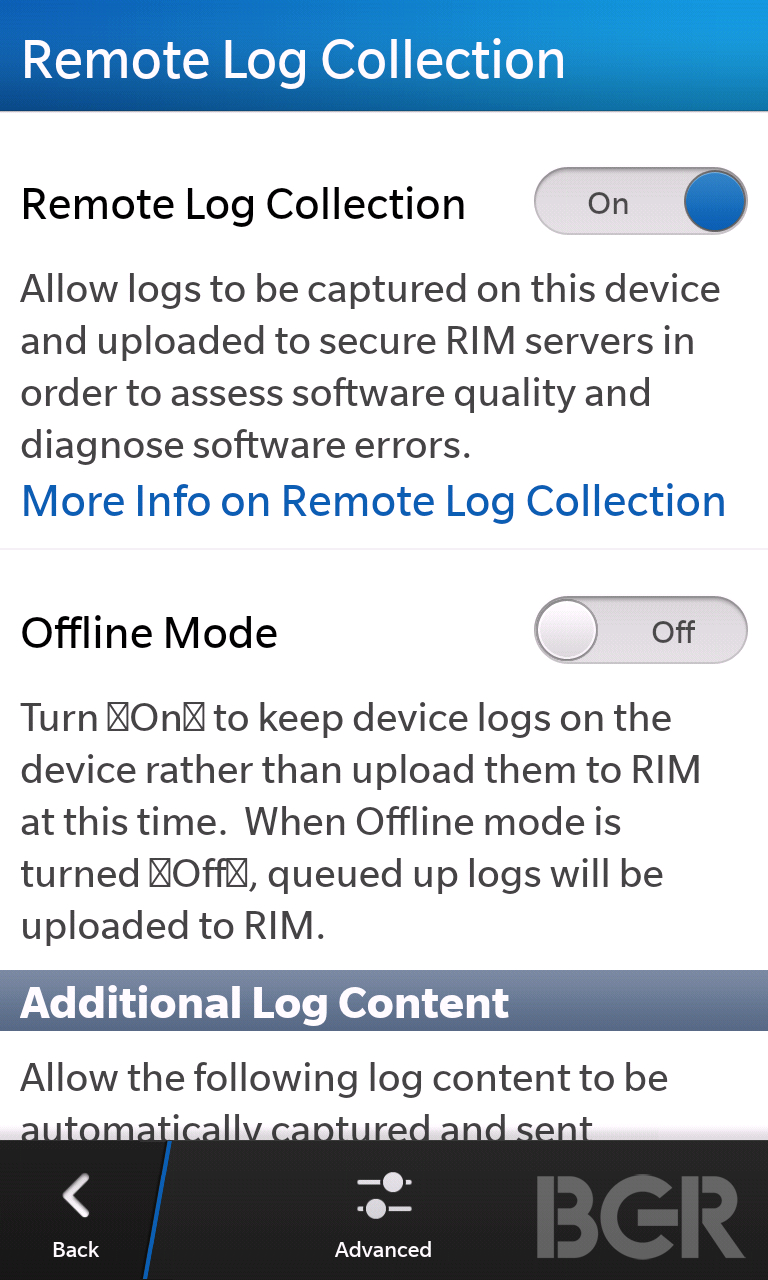Open Advanced settings via sliders icon
This screenshot has width=768, height=1280.
coord(383,1196)
